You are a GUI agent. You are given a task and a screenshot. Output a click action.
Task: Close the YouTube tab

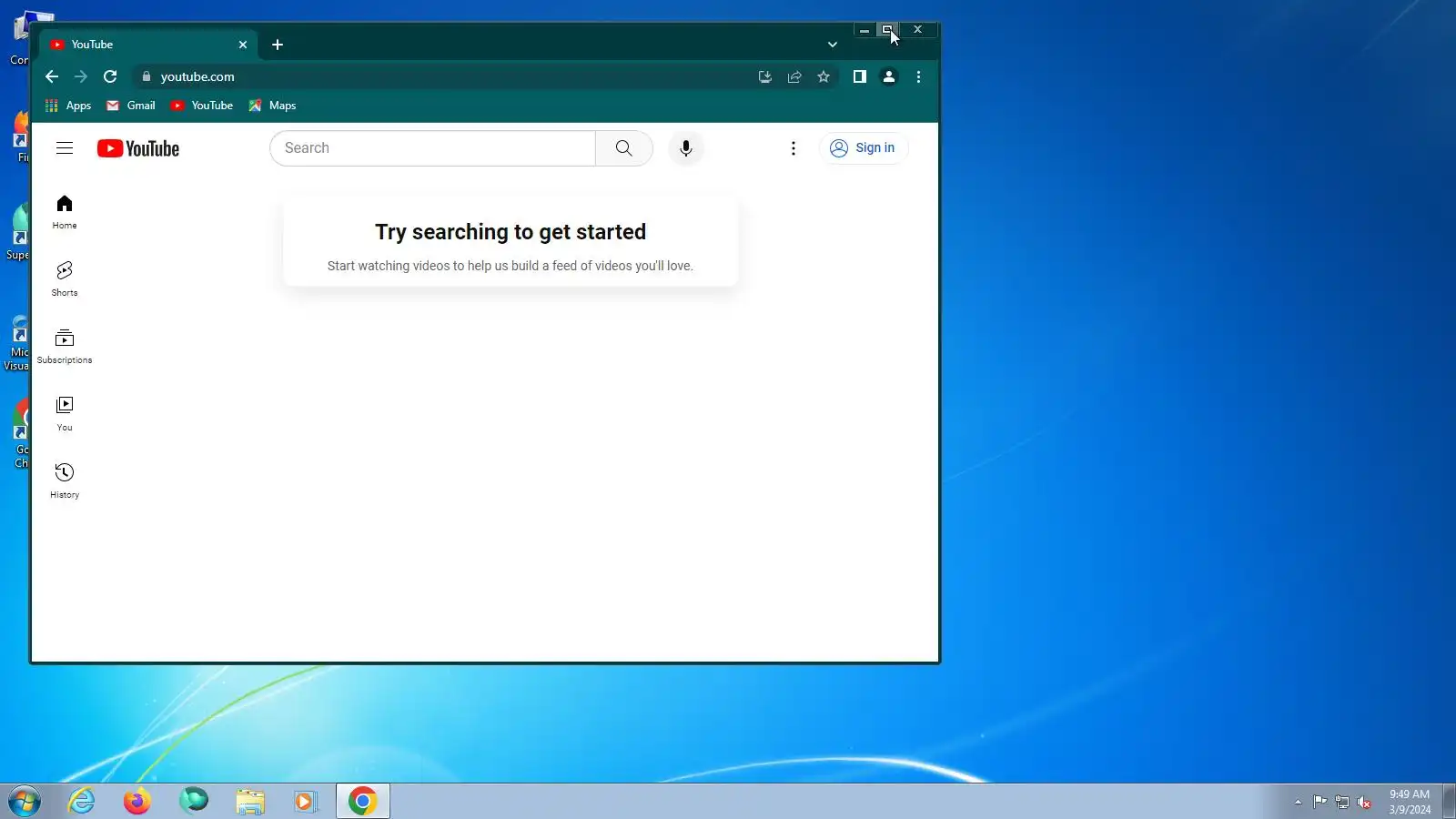click(243, 45)
